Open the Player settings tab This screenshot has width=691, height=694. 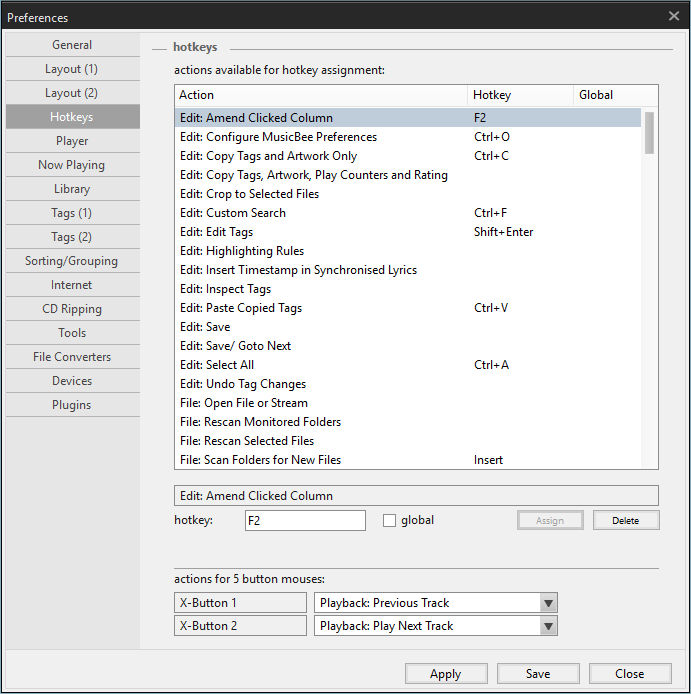click(x=73, y=141)
